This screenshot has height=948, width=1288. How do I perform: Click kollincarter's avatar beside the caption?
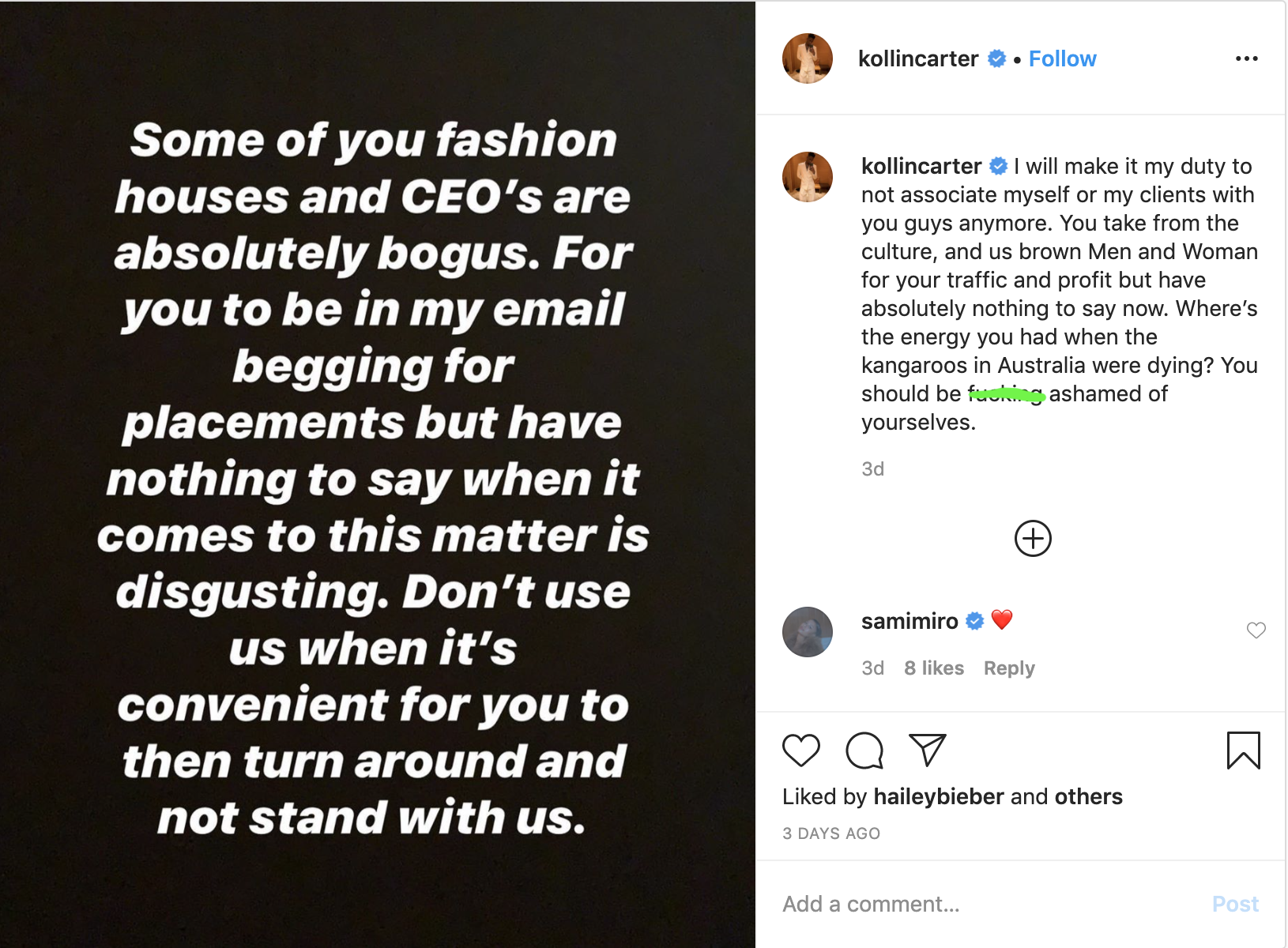[807, 177]
